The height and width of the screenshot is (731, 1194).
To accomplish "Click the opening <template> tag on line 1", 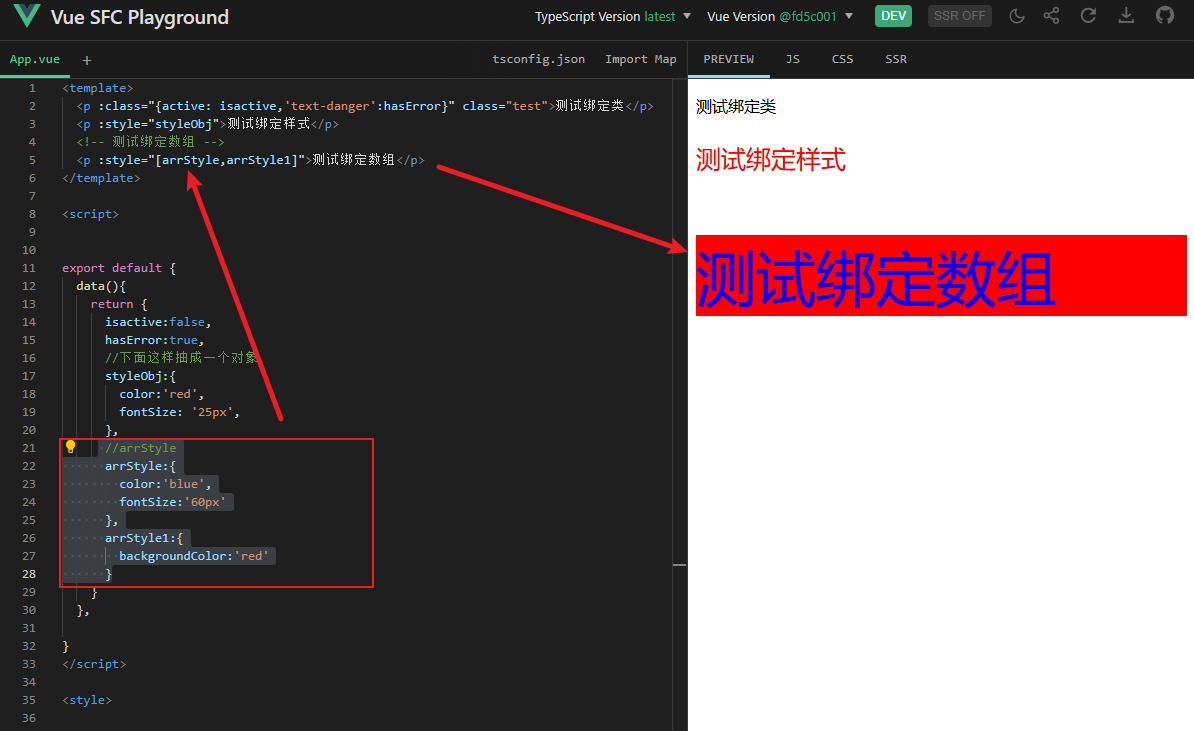I will pos(97,88).
